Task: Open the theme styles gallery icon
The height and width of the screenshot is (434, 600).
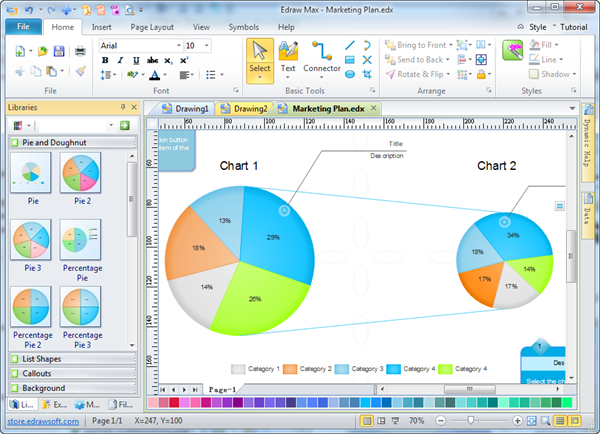Action: tap(513, 51)
